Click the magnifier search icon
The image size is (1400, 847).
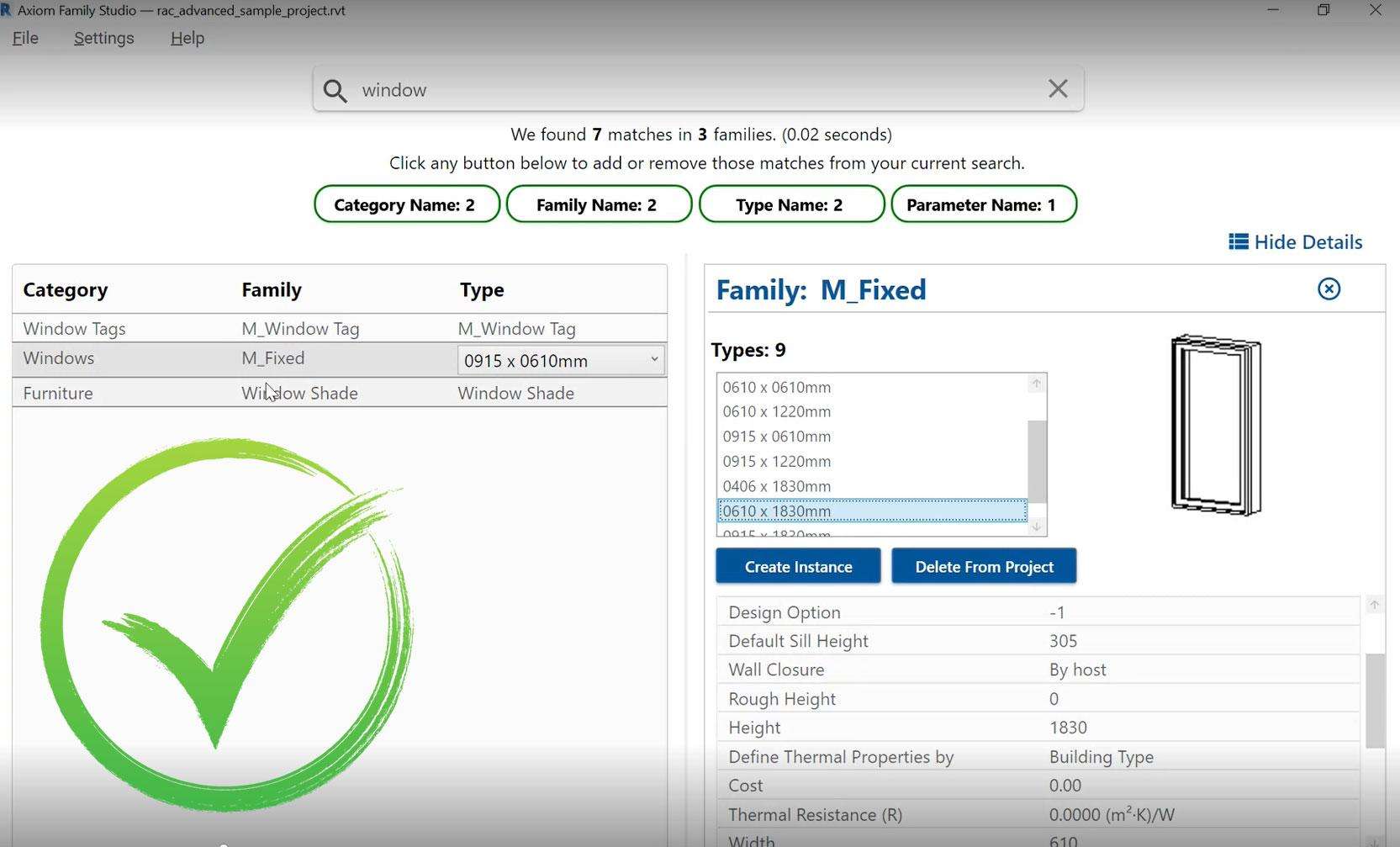(335, 90)
